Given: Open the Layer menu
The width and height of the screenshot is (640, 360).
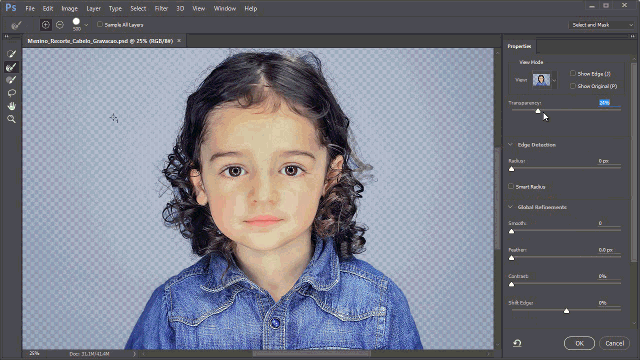Looking at the screenshot, I should click(93, 8).
